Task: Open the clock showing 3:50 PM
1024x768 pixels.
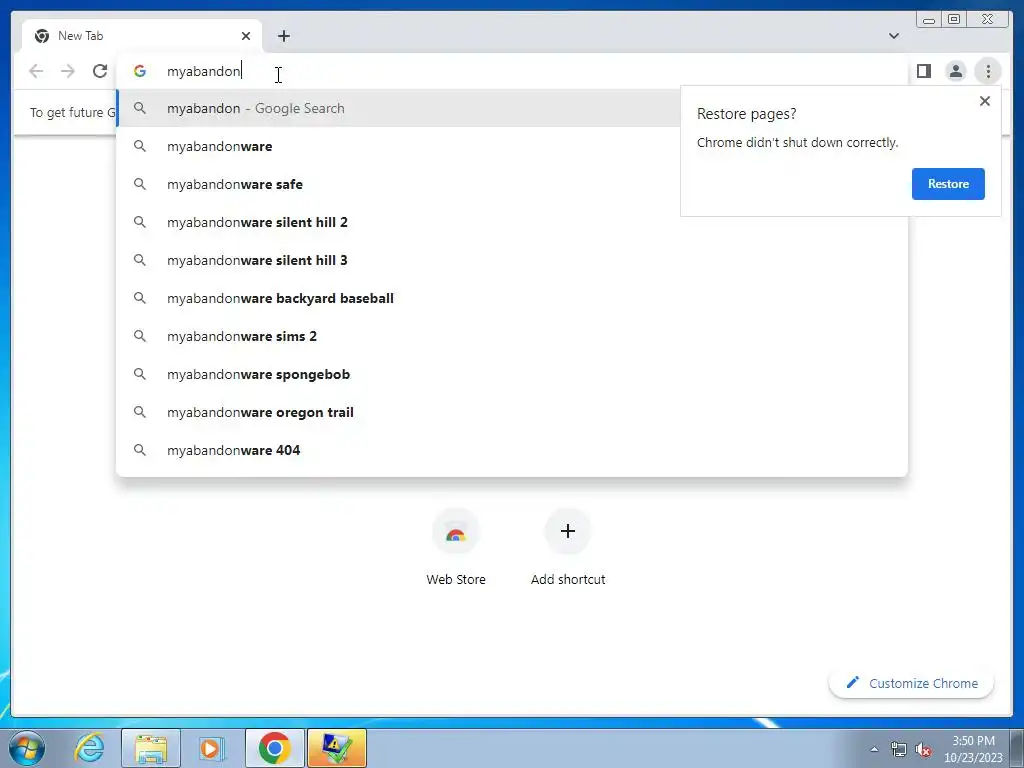Action: (973, 749)
